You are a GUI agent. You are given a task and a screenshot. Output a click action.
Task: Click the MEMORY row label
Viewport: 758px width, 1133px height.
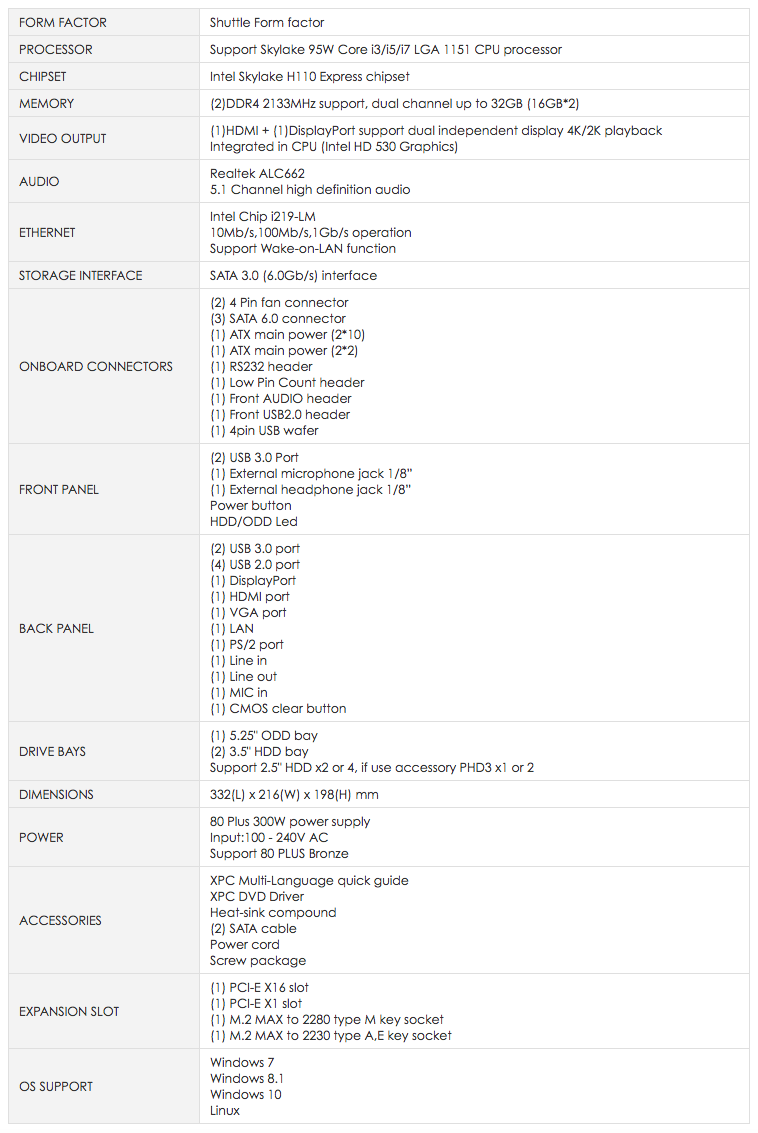tap(47, 103)
